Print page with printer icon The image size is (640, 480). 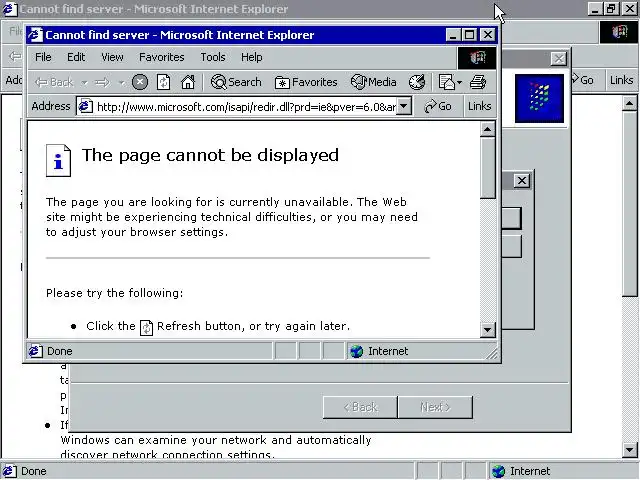coord(478,82)
